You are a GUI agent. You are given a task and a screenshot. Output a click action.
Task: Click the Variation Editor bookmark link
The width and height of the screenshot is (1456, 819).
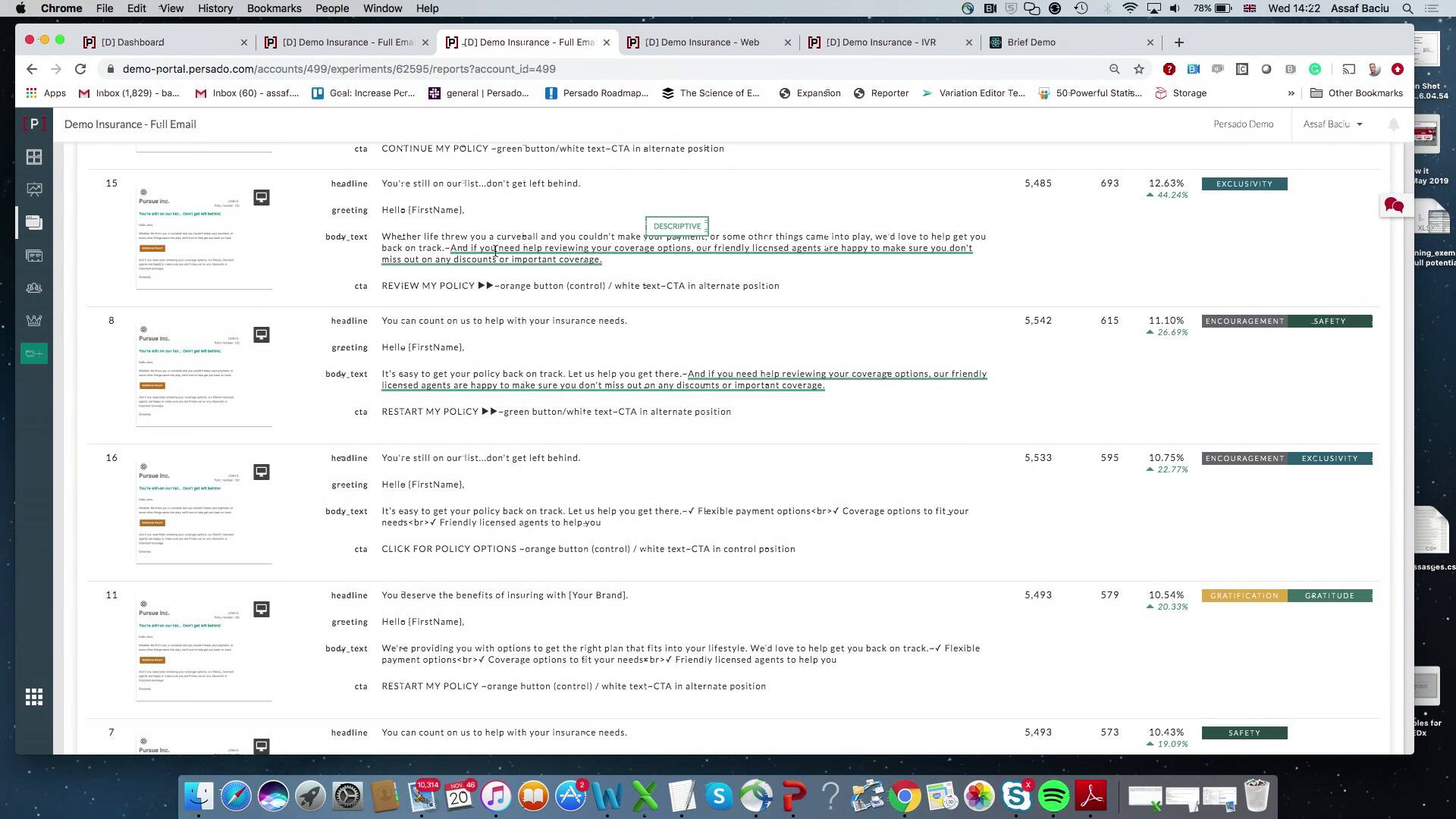(x=974, y=93)
